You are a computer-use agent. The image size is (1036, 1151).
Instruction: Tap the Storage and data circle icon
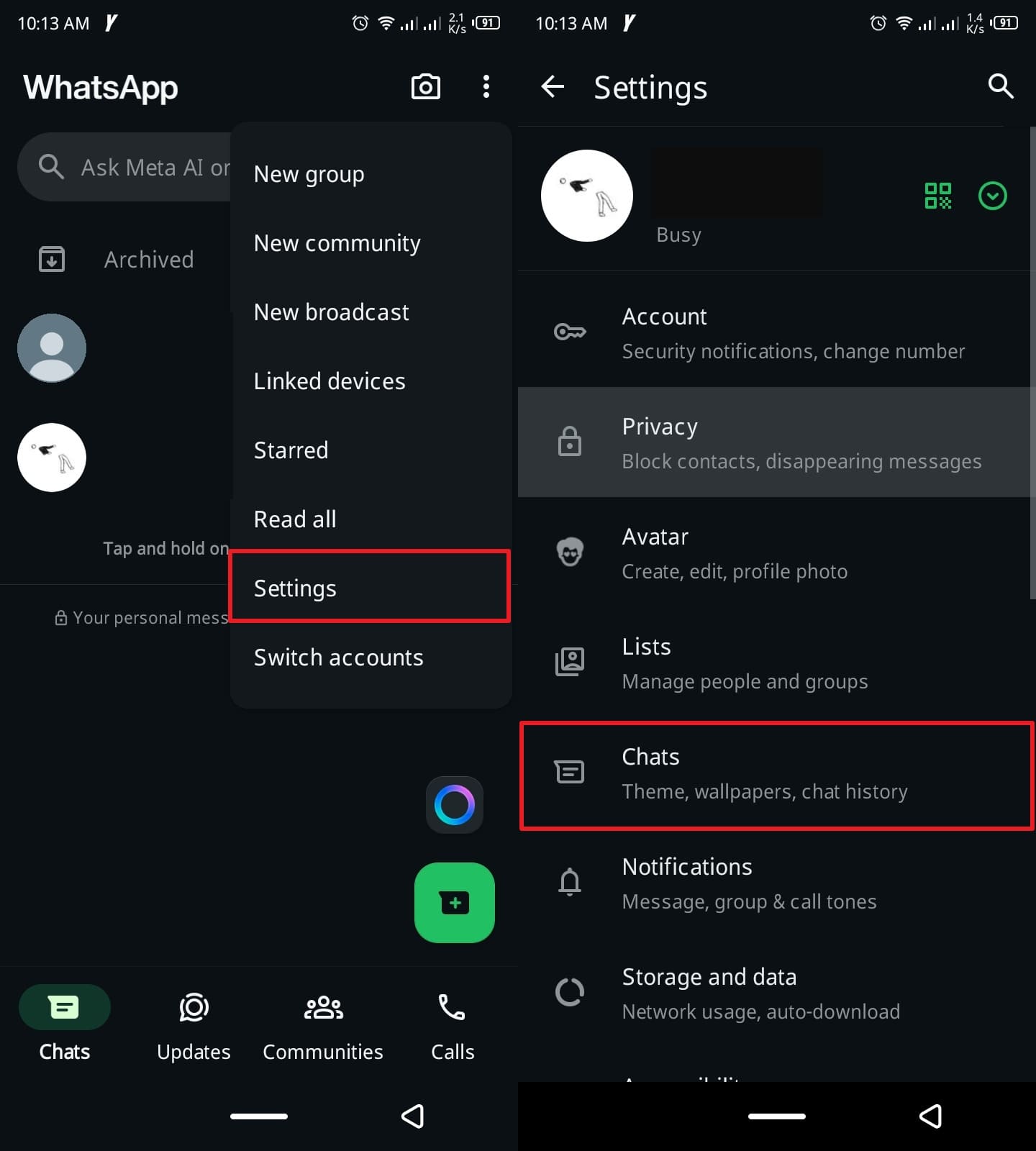coord(570,992)
